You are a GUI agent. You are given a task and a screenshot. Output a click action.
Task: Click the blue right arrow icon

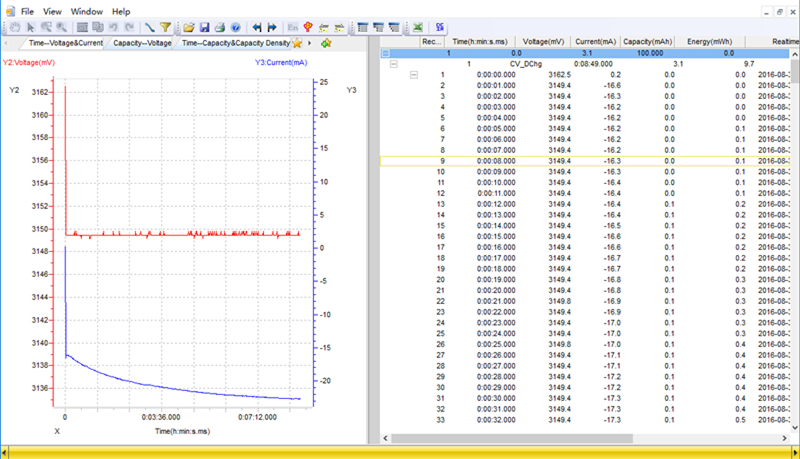click(271, 27)
